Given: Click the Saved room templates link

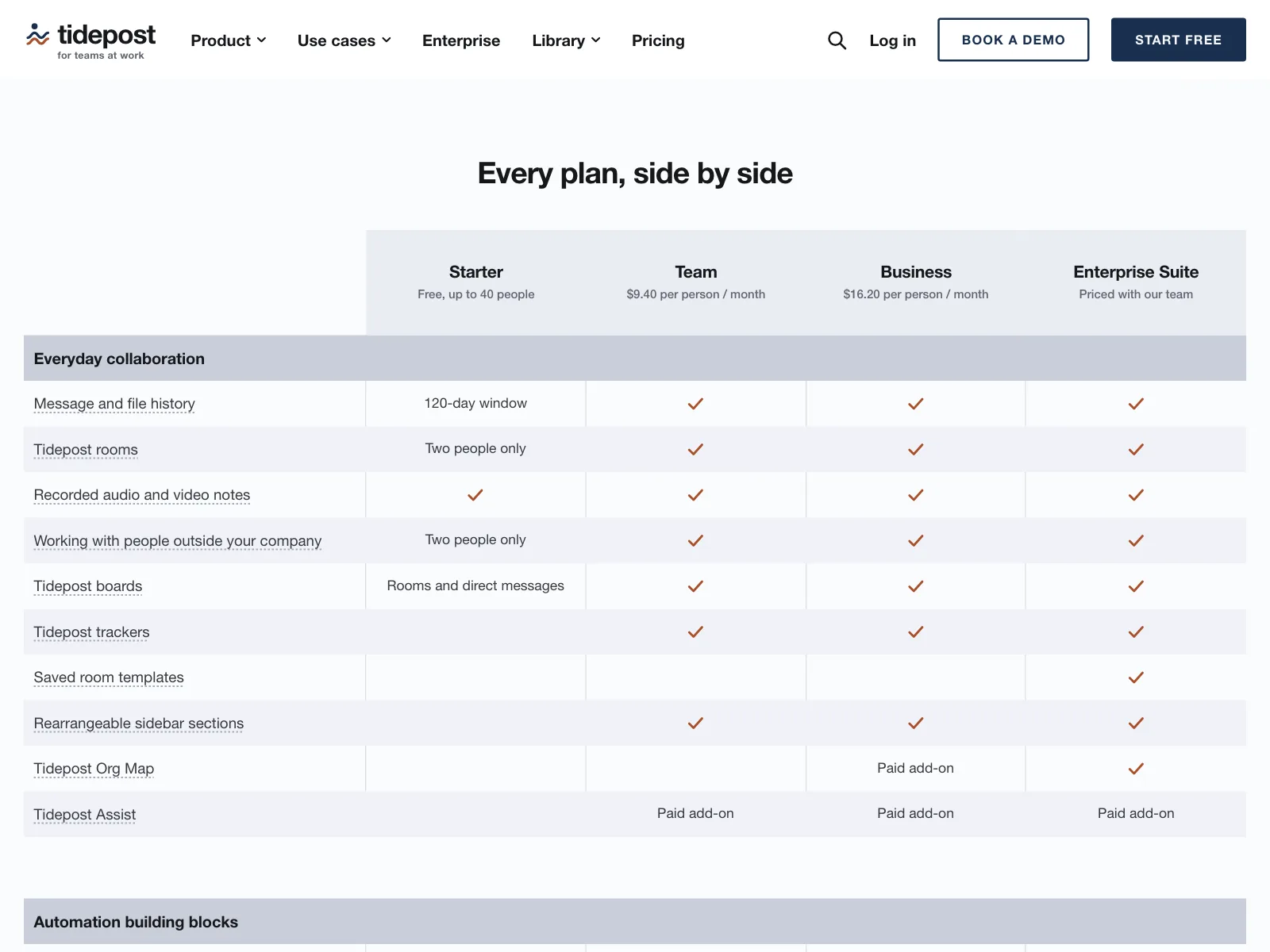Looking at the screenshot, I should point(109,678).
